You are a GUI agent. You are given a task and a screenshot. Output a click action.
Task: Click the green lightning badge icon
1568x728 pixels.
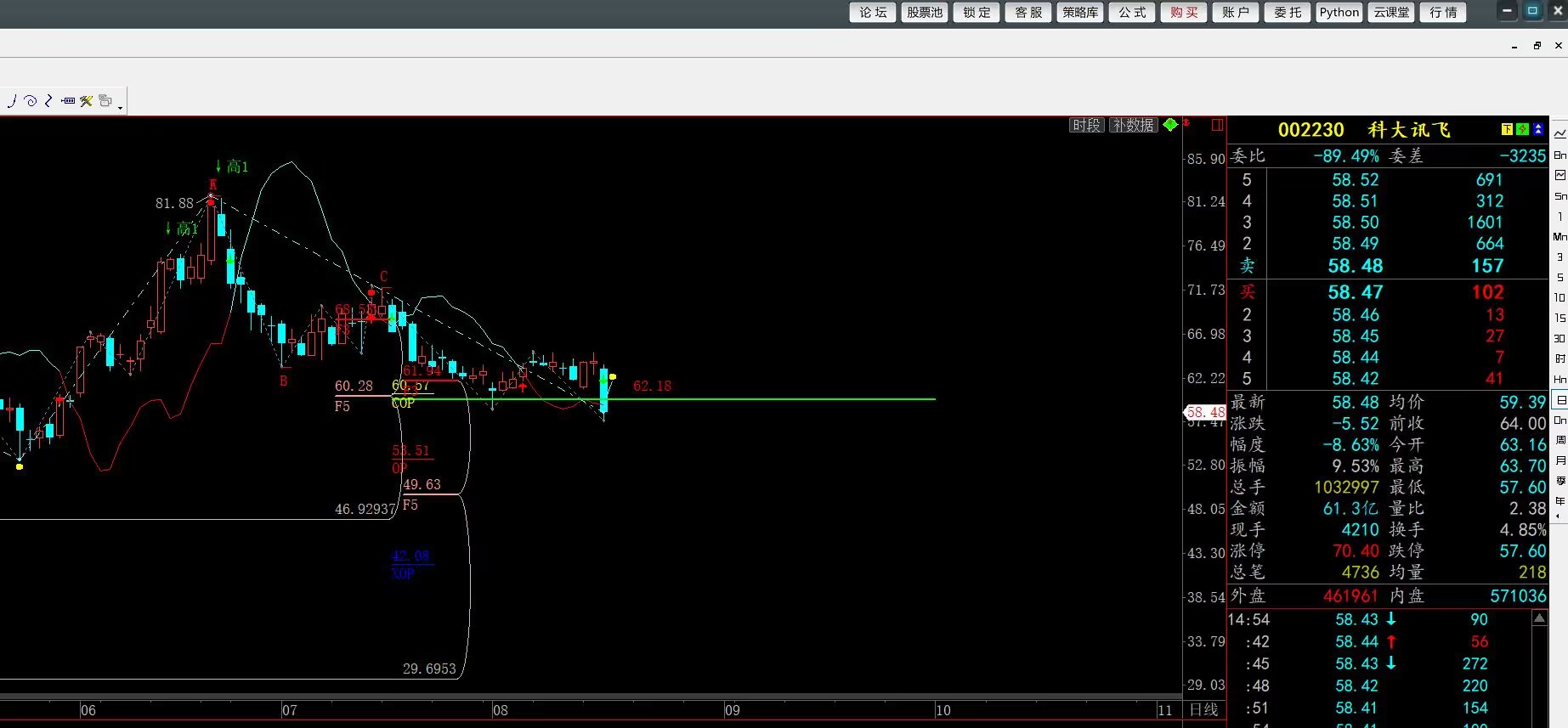click(1522, 129)
